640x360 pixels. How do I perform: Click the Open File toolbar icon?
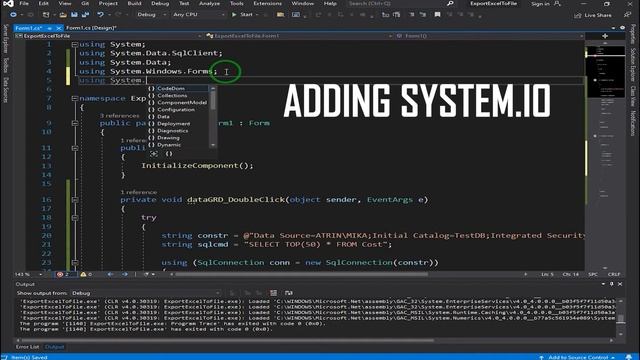tap(62, 15)
